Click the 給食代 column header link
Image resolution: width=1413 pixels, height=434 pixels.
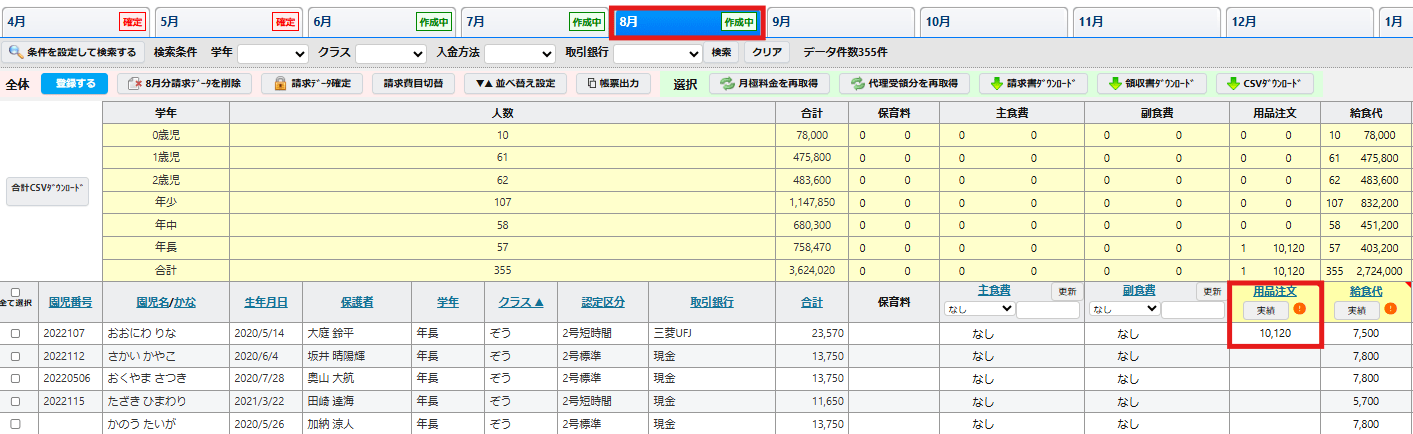(x=1366, y=291)
